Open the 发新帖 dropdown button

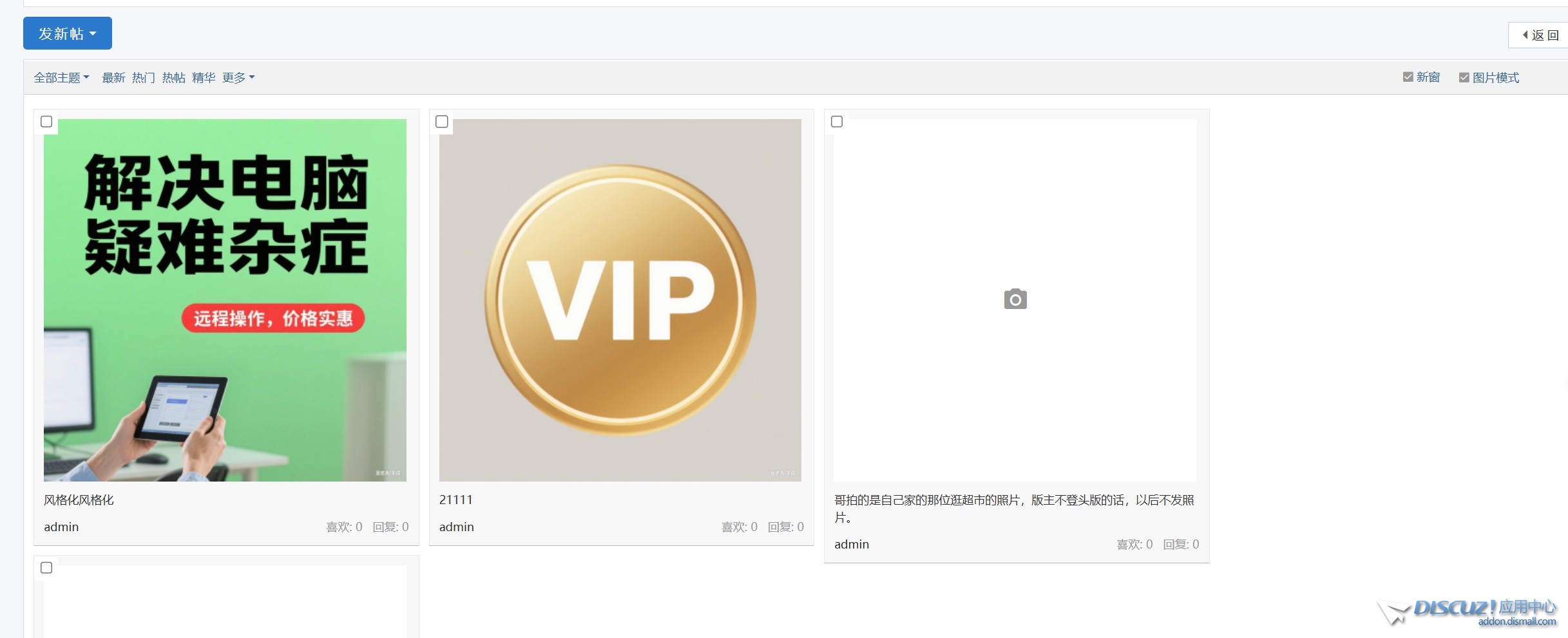tap(68, 33)
